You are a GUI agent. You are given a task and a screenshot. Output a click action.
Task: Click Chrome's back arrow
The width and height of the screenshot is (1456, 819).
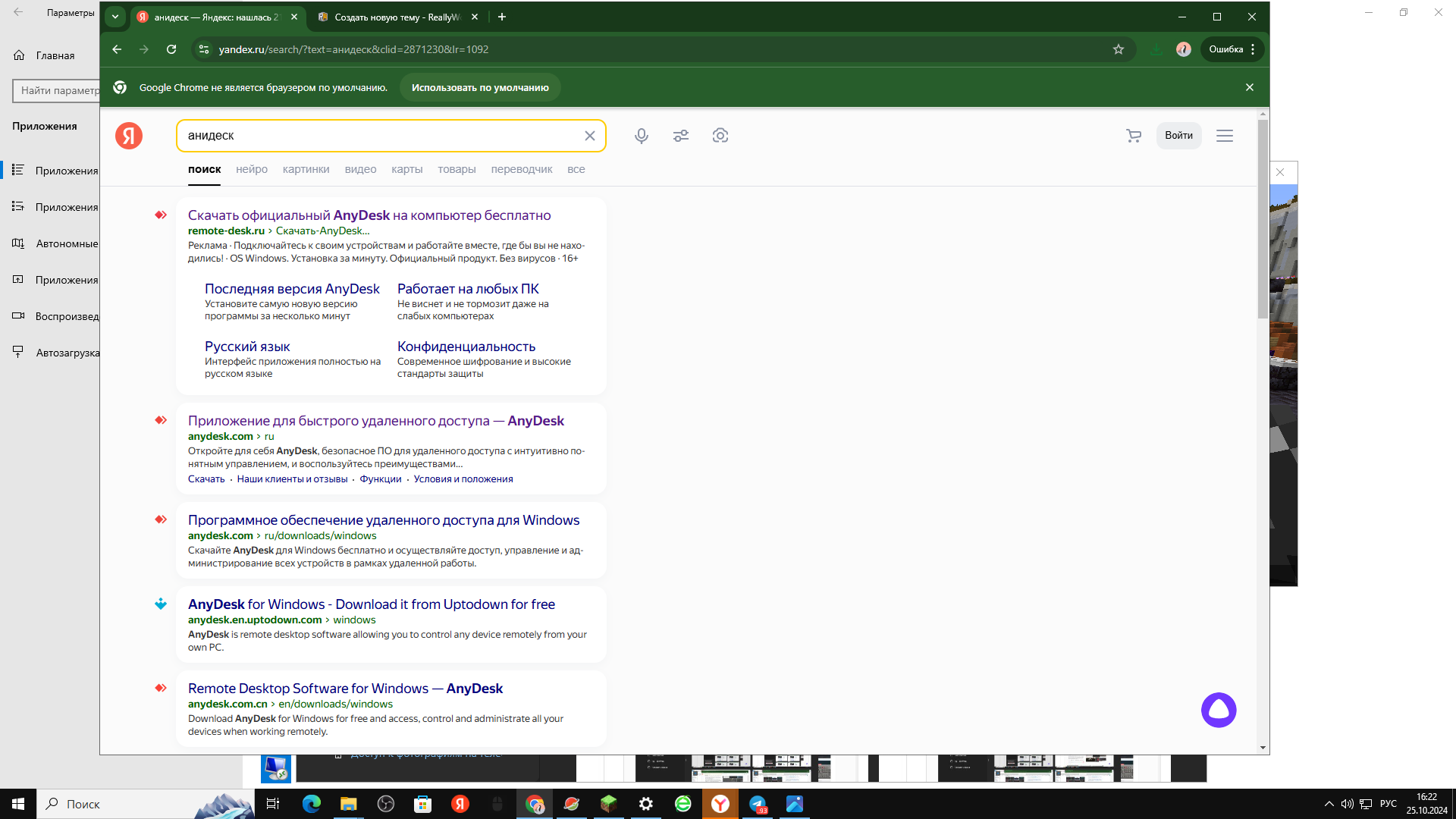point(117,49)
